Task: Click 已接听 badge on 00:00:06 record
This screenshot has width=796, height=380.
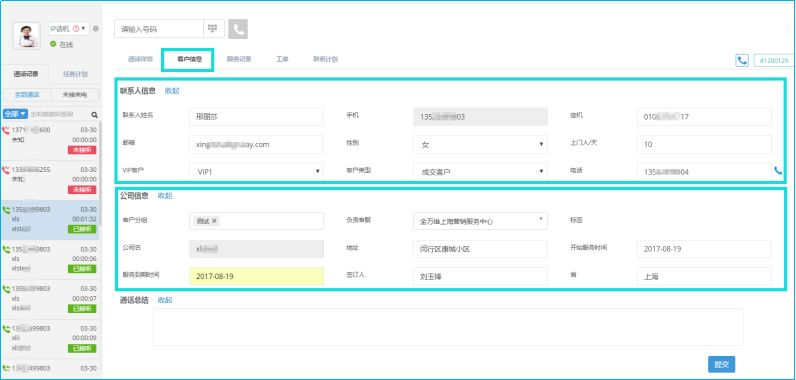Action: coord(82,269)
